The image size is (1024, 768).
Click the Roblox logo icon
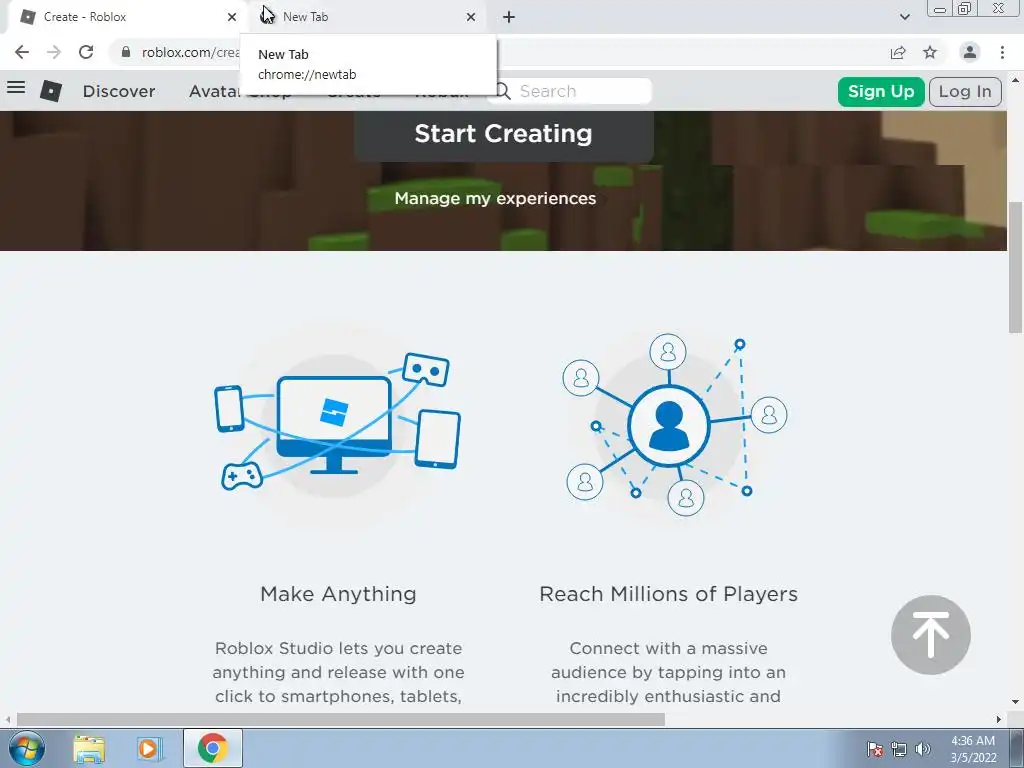[x=51, y=91]
